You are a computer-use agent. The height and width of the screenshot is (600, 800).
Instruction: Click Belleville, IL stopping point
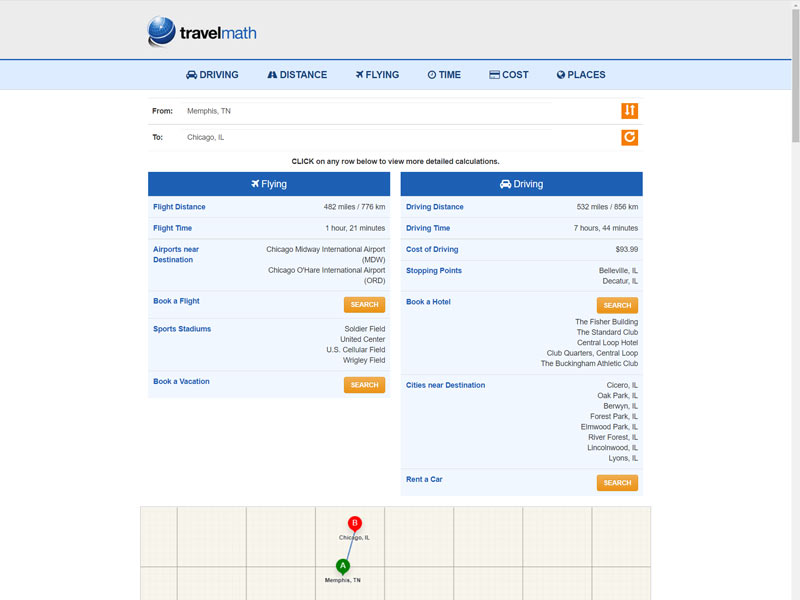tap(618, 270)
